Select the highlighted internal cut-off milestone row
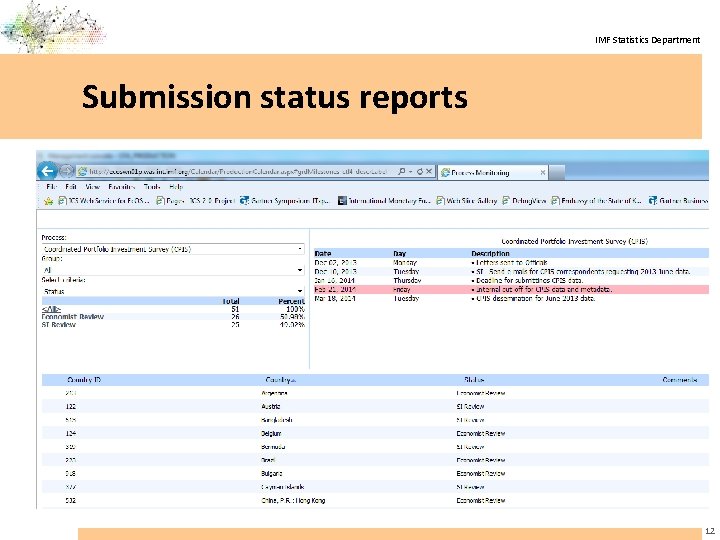The image size is (720, 540). (512, 289)
